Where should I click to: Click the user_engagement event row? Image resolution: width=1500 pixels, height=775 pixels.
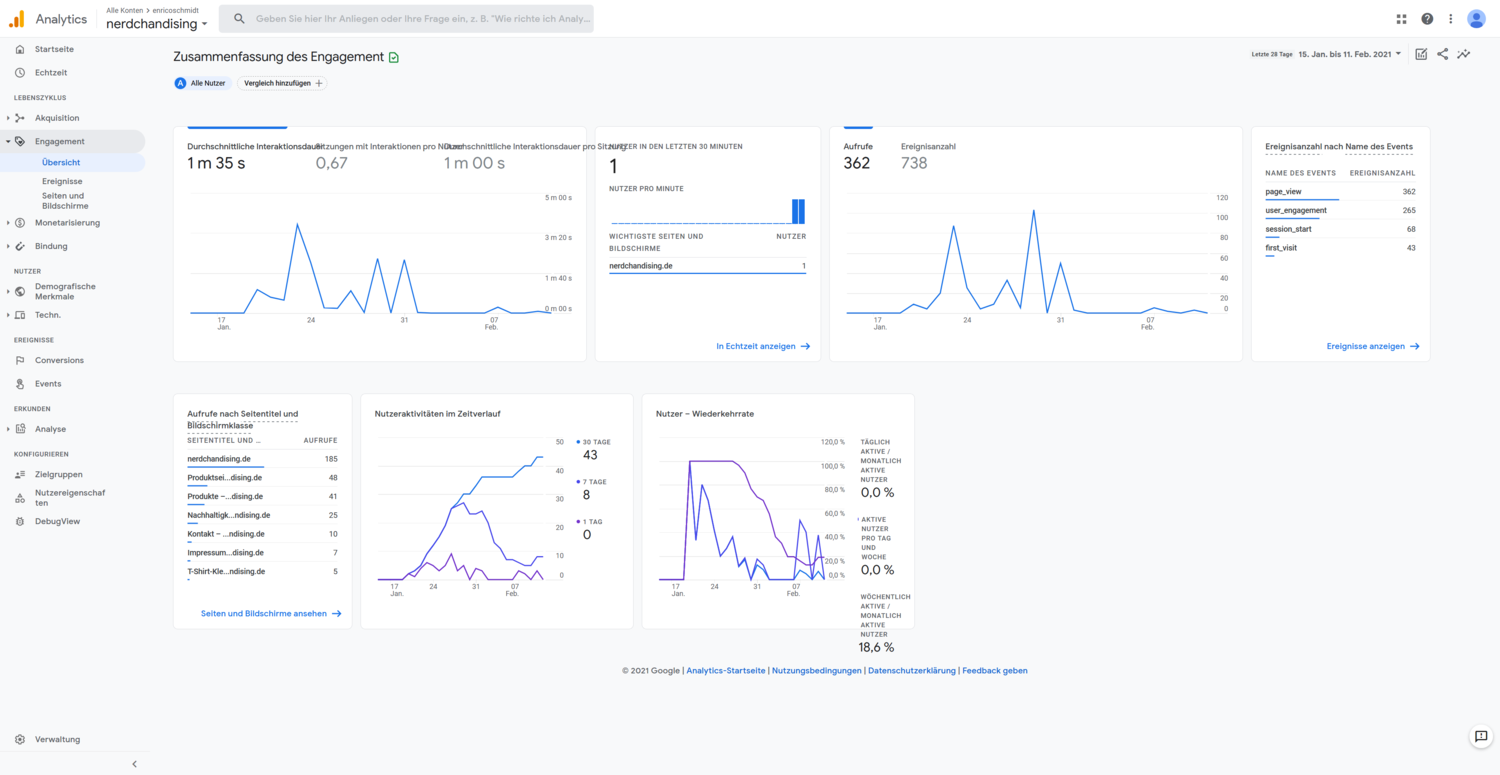[x=1340, y=210]
